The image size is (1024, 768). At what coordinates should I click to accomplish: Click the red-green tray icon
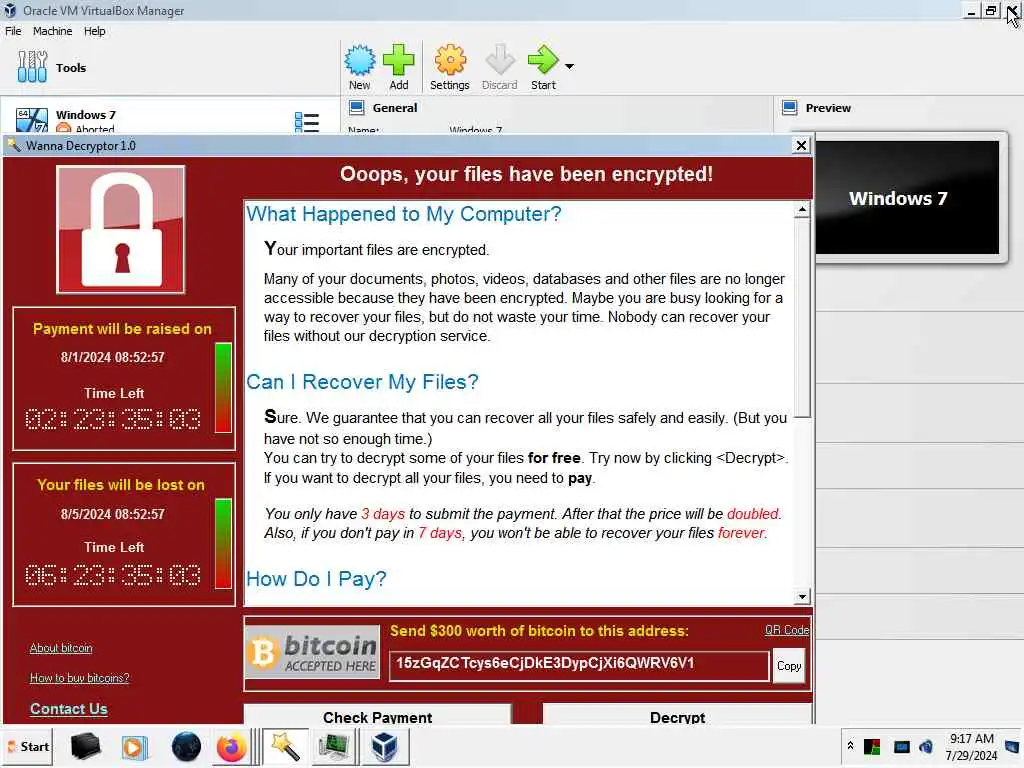pos(872,746)
